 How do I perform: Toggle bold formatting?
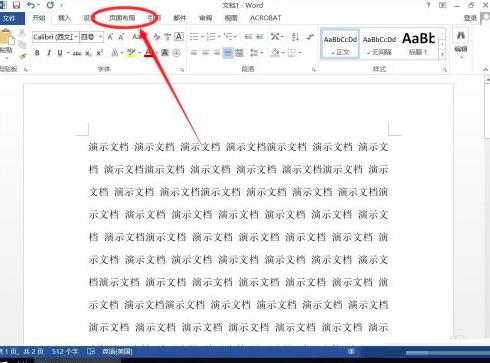pos(37,53)
